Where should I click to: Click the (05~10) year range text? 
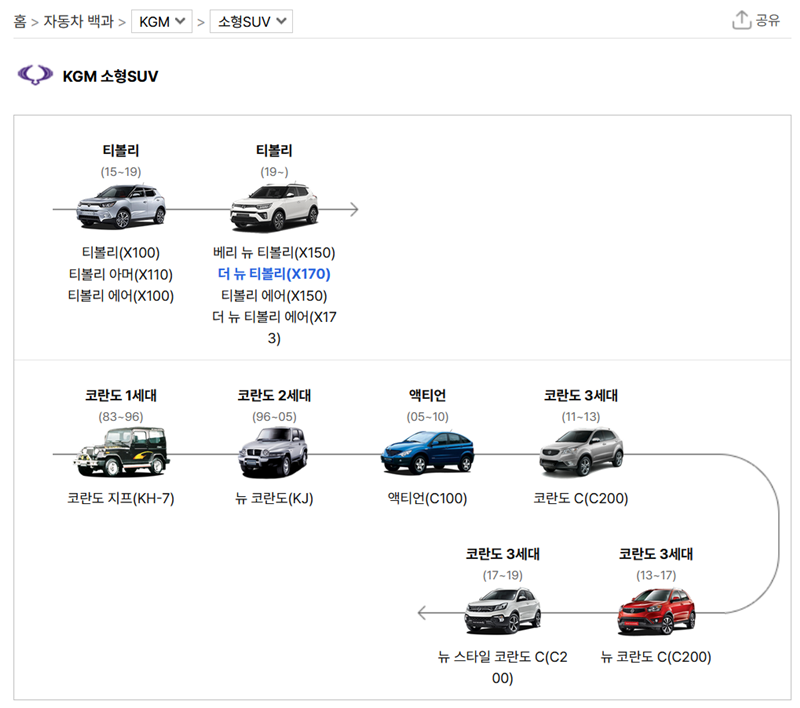(428, 417)
